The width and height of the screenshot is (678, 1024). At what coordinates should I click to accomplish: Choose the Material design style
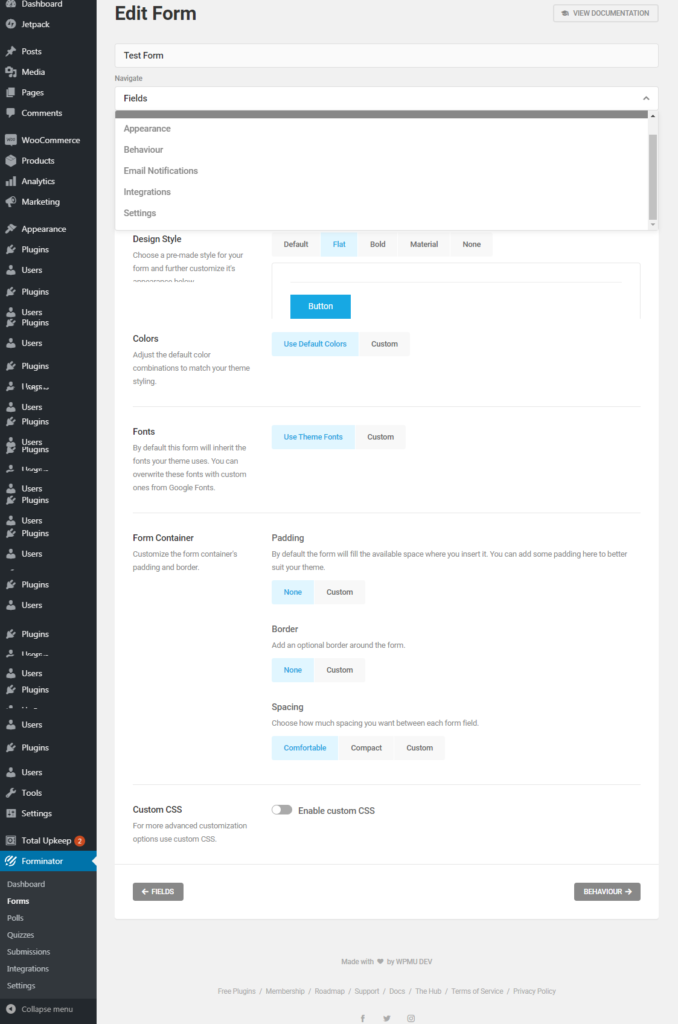(424, 244)
